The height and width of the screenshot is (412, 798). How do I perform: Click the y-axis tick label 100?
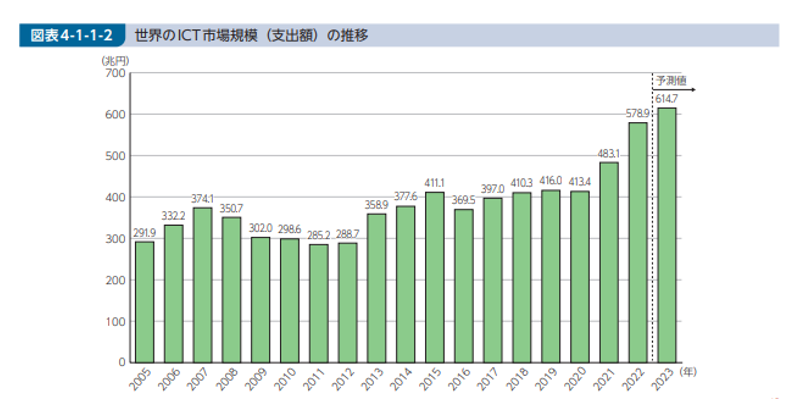pos(116,321)
